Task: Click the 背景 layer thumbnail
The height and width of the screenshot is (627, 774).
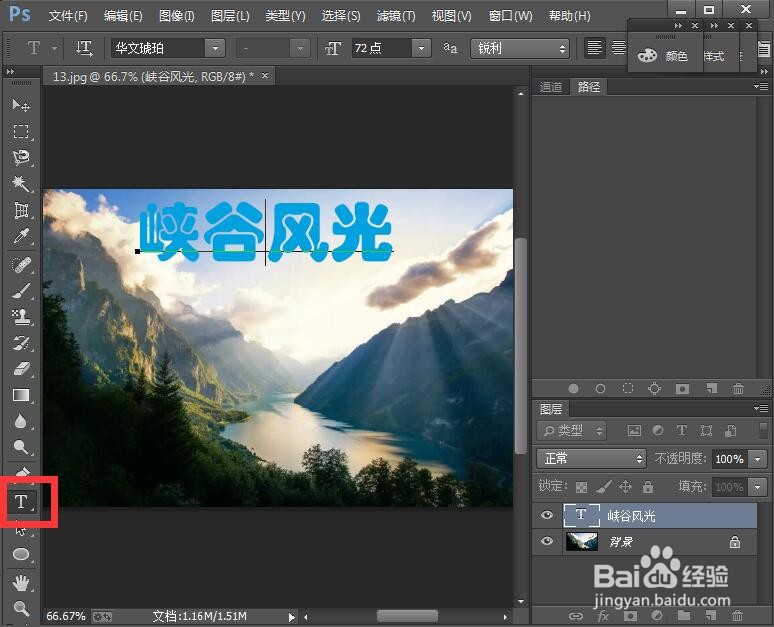Action: coord(581,541)
